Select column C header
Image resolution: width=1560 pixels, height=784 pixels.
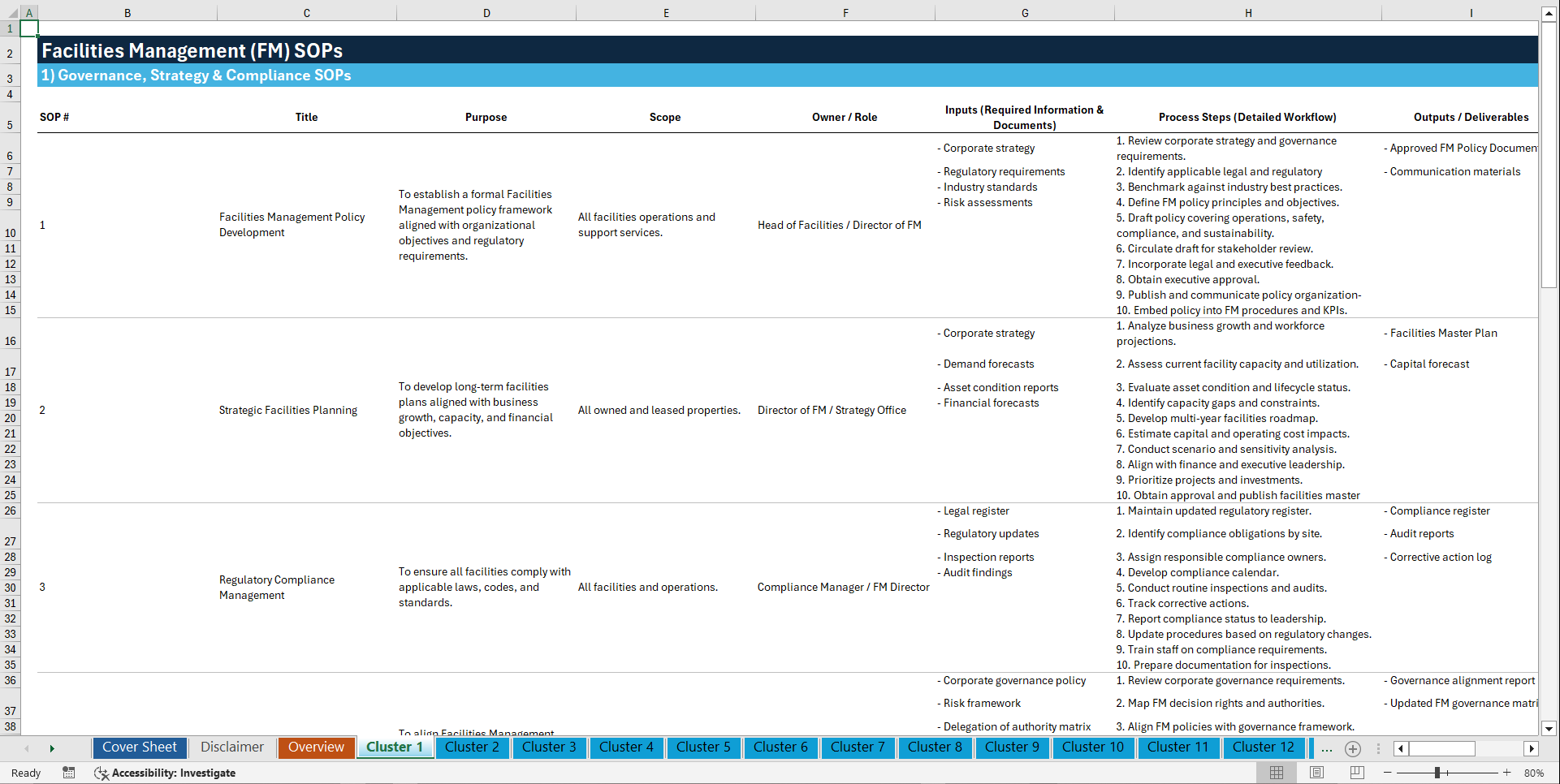tap(306, 12)
